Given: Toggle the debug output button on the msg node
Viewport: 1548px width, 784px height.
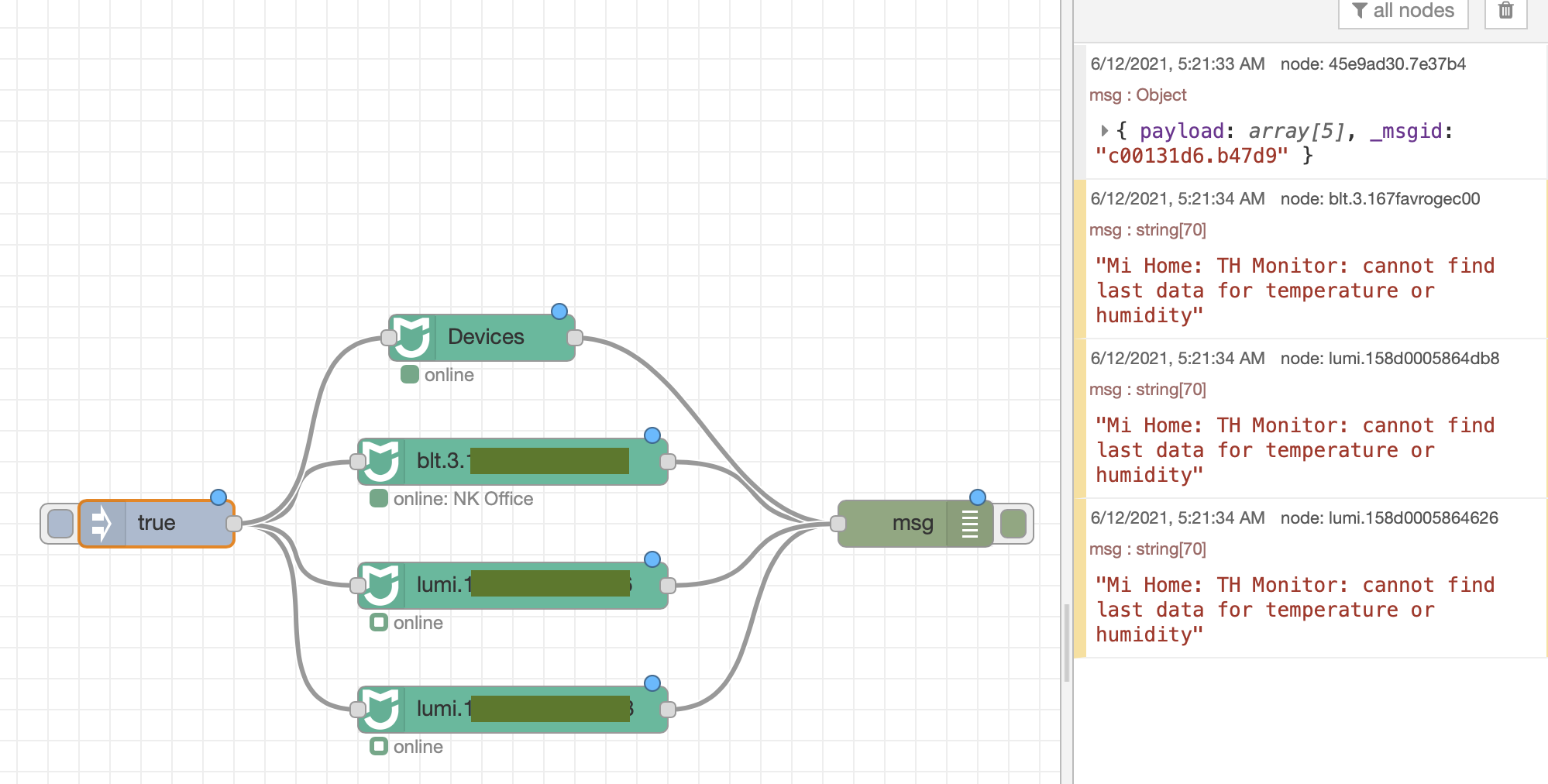Looking at the screenshot, I should [x=1015, y=523].
